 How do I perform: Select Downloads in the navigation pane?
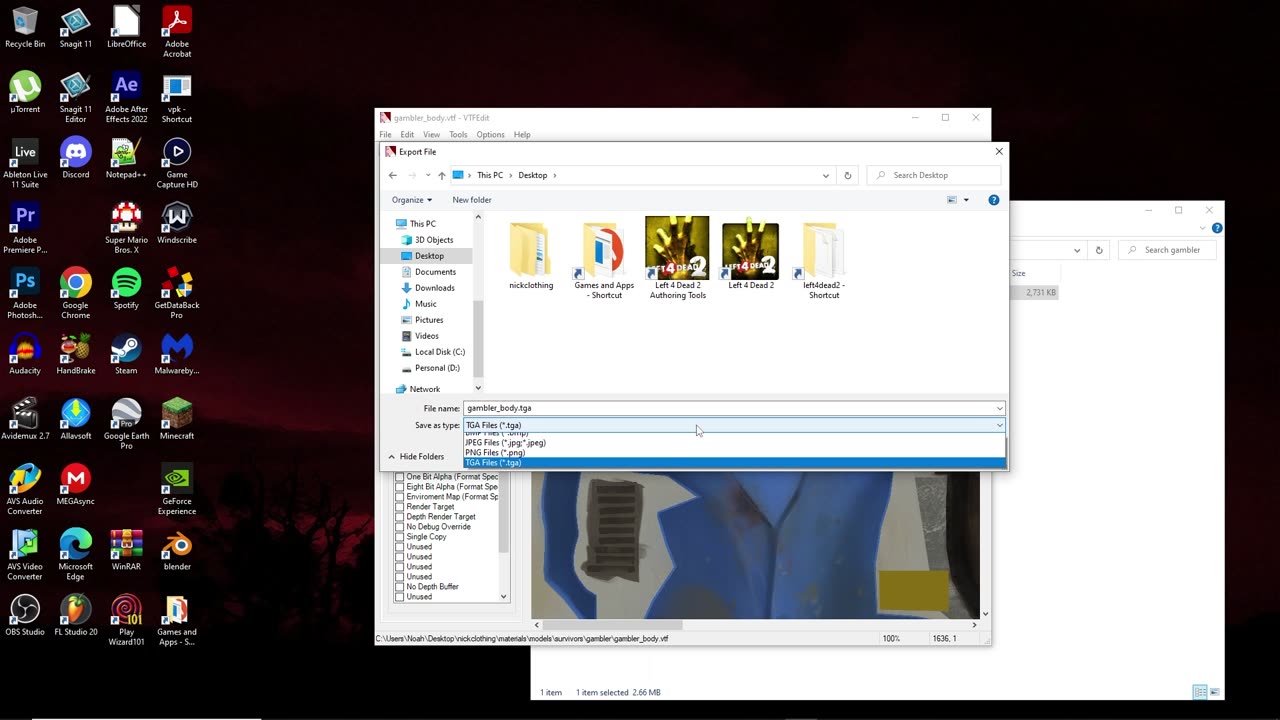(x=434, y=288)
